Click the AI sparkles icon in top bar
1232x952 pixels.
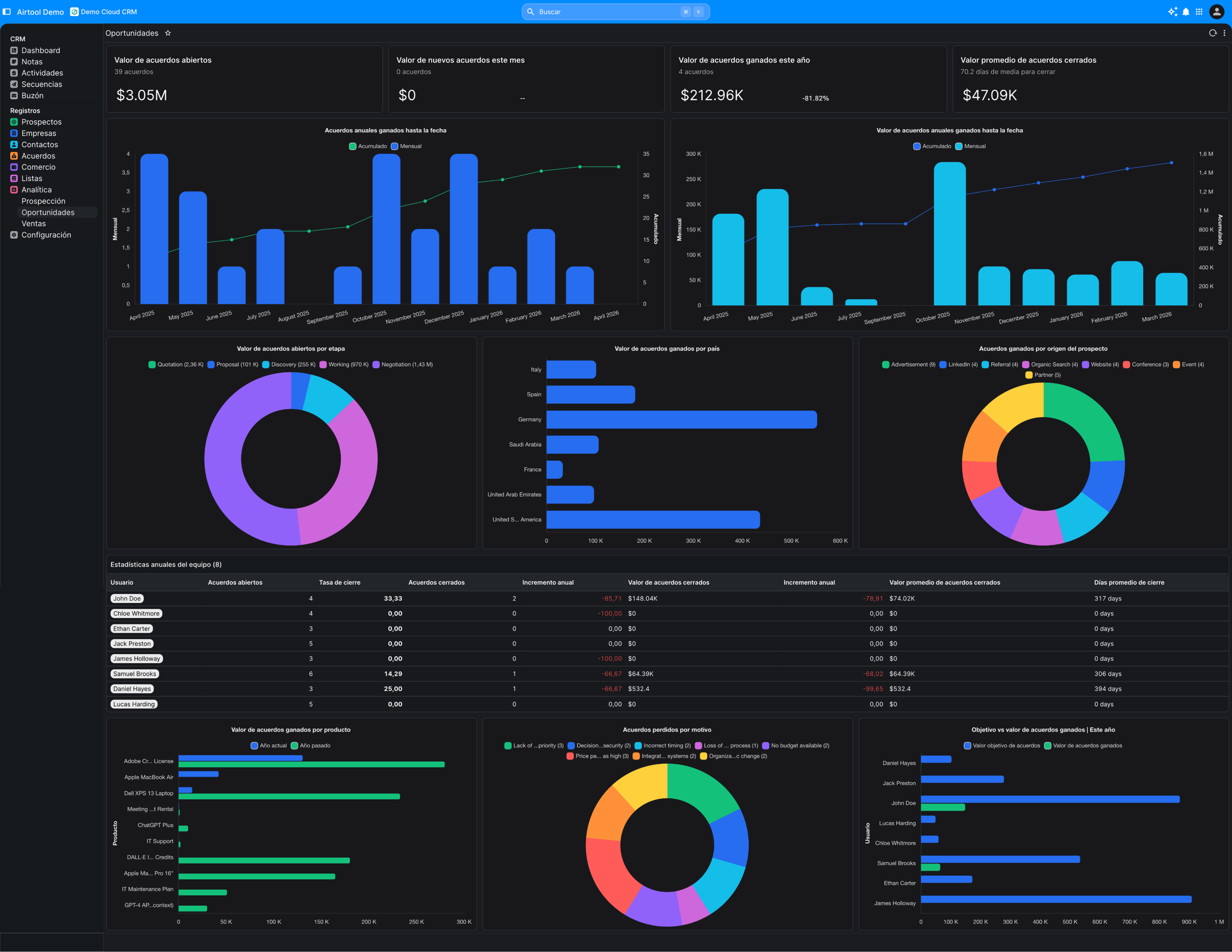click(1172, 11)
